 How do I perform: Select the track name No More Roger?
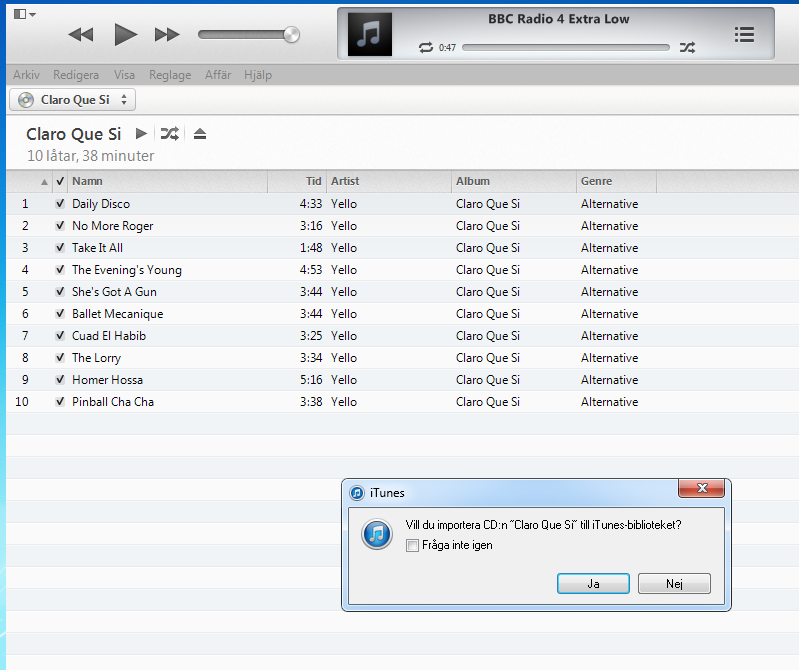[x=113, y=226]
